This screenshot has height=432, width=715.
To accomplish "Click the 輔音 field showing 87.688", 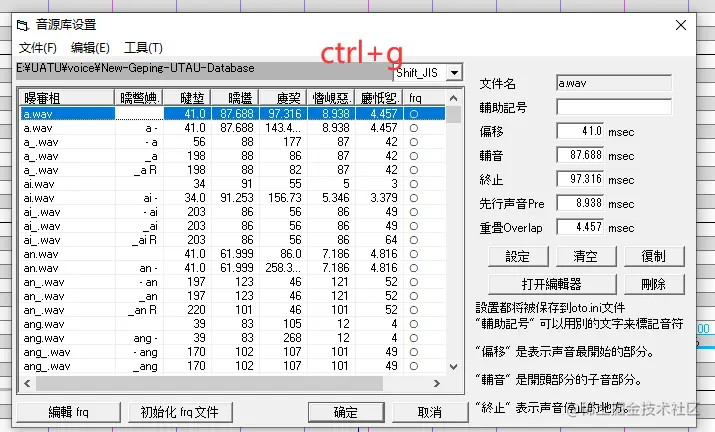I will 580,155.
